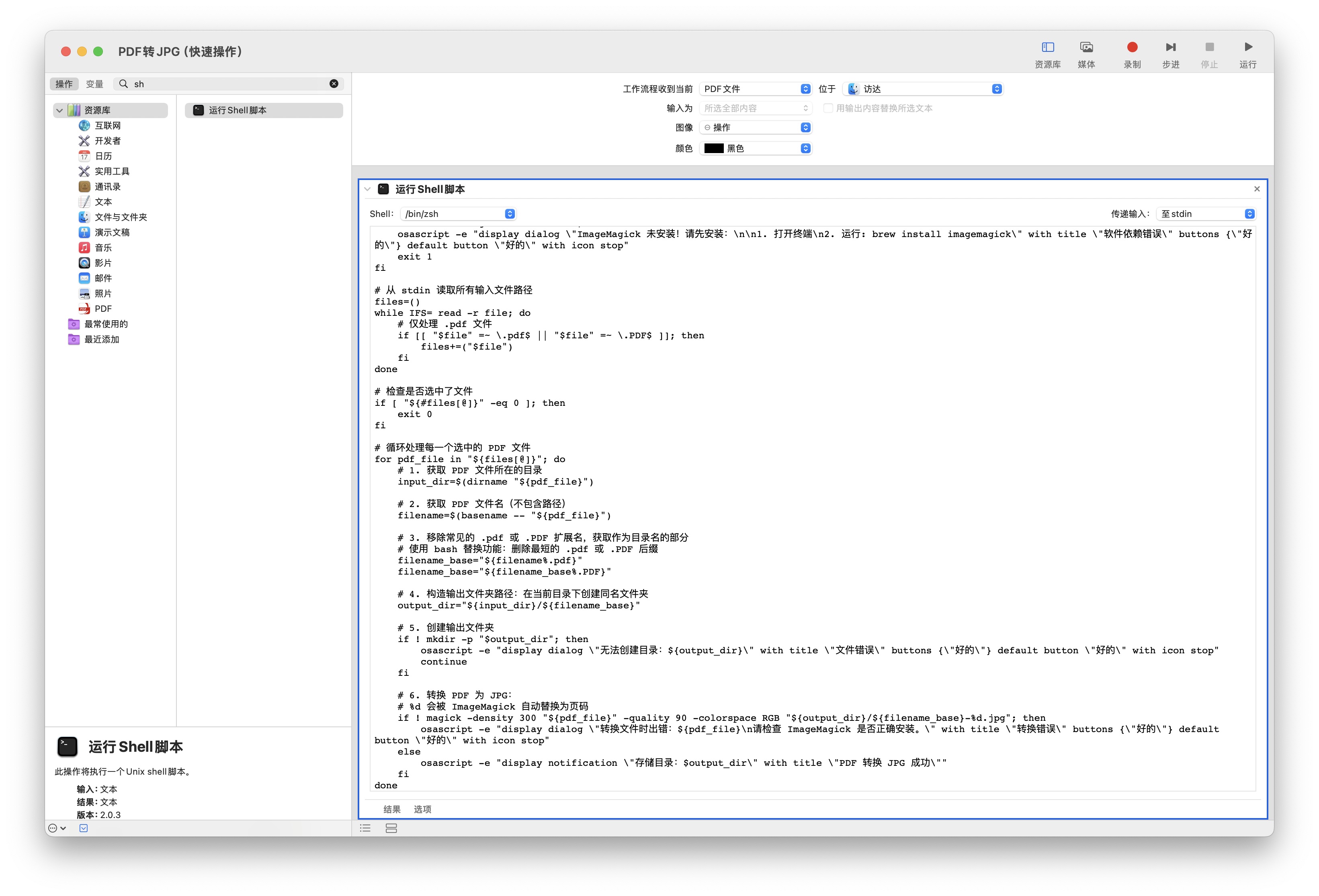Toggle the Library (资源库) sidebar icon
Viewport: 1319px width, 896px height.
click(x=1047, y=47)
